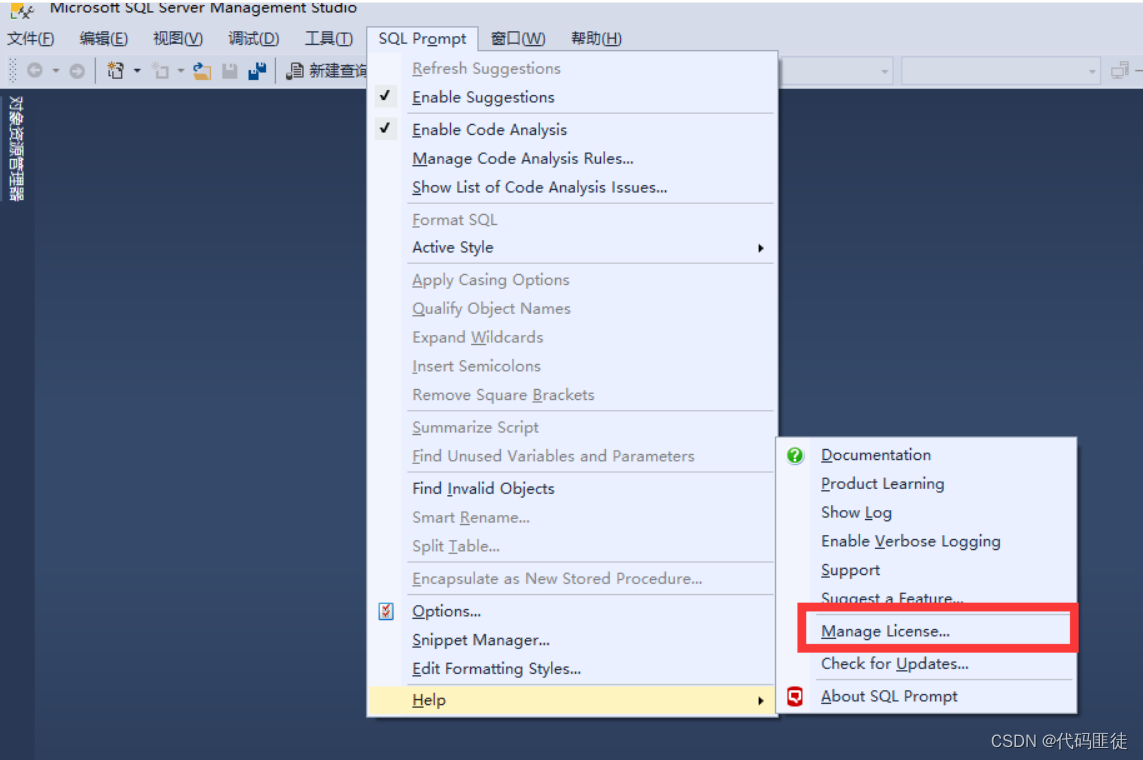Select Insert Semicolons

pyautogui.click(x=476, y=367)
